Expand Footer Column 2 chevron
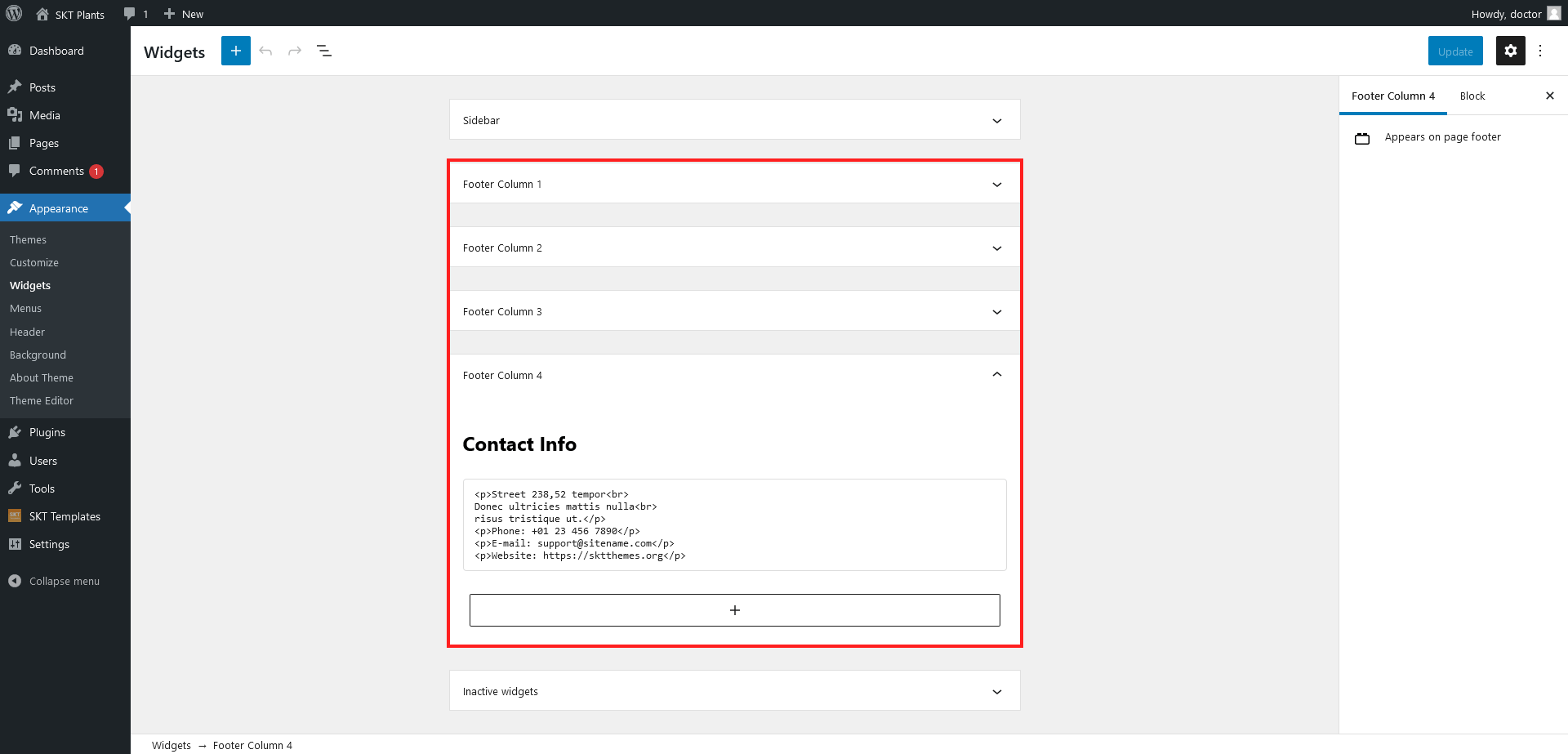1568x754 pixels. pos(997,248)
